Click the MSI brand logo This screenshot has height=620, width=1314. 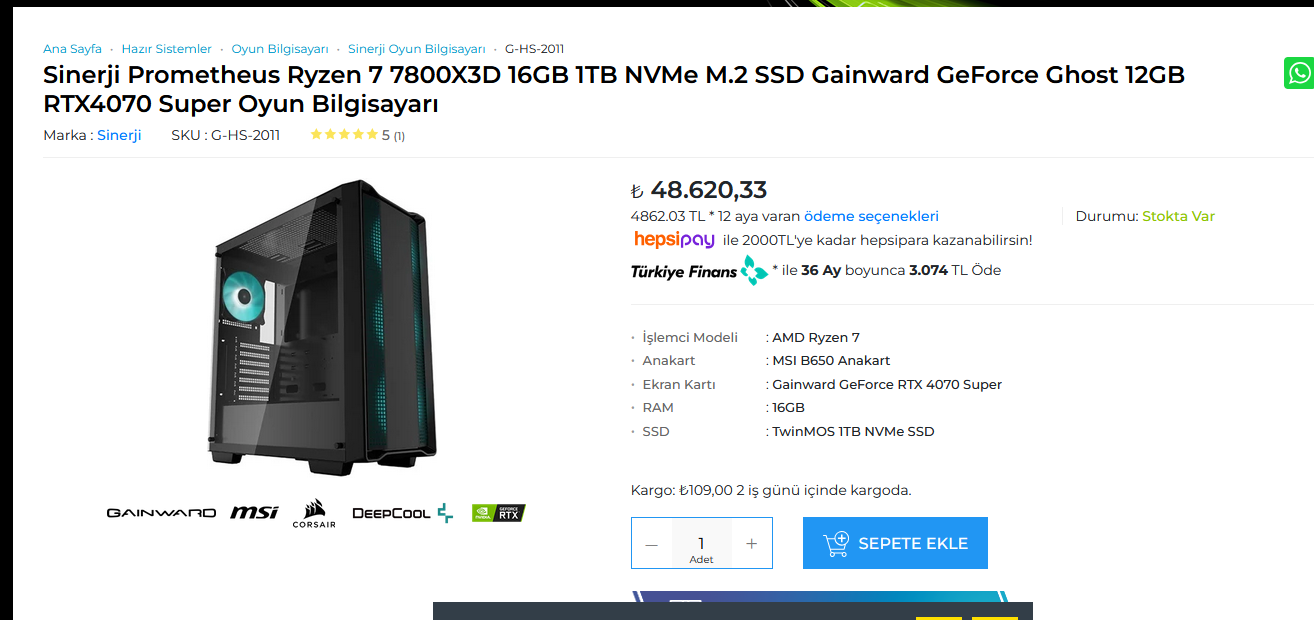click(x=254, y=513)
